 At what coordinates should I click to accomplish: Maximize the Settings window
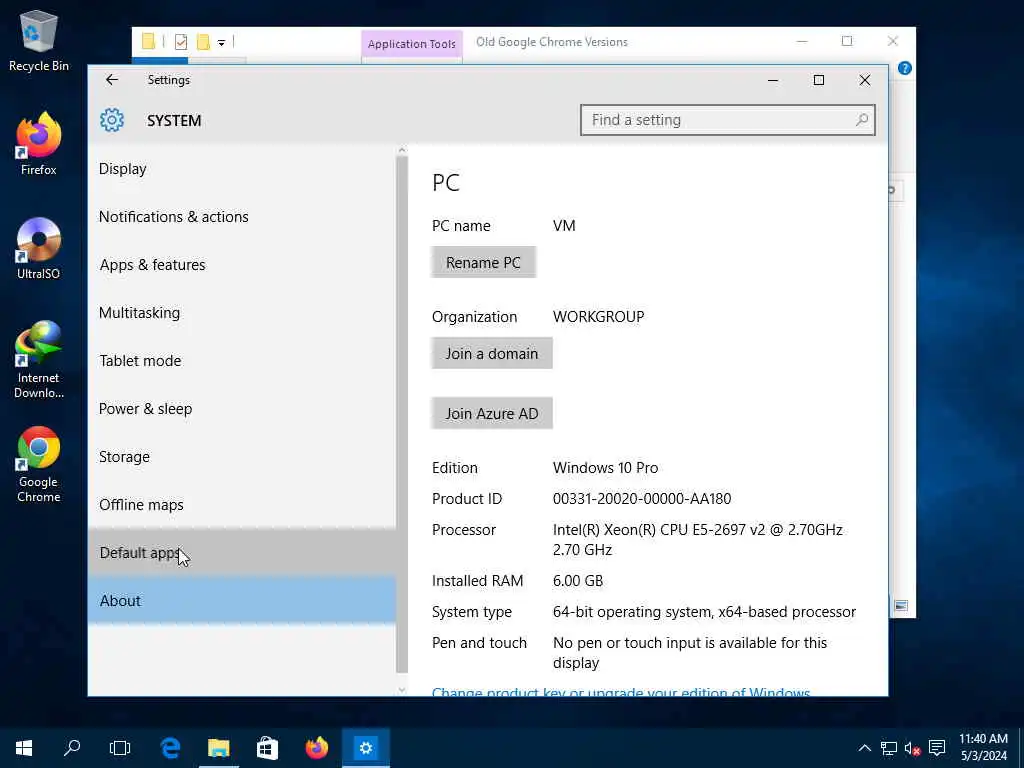(819, 80)
